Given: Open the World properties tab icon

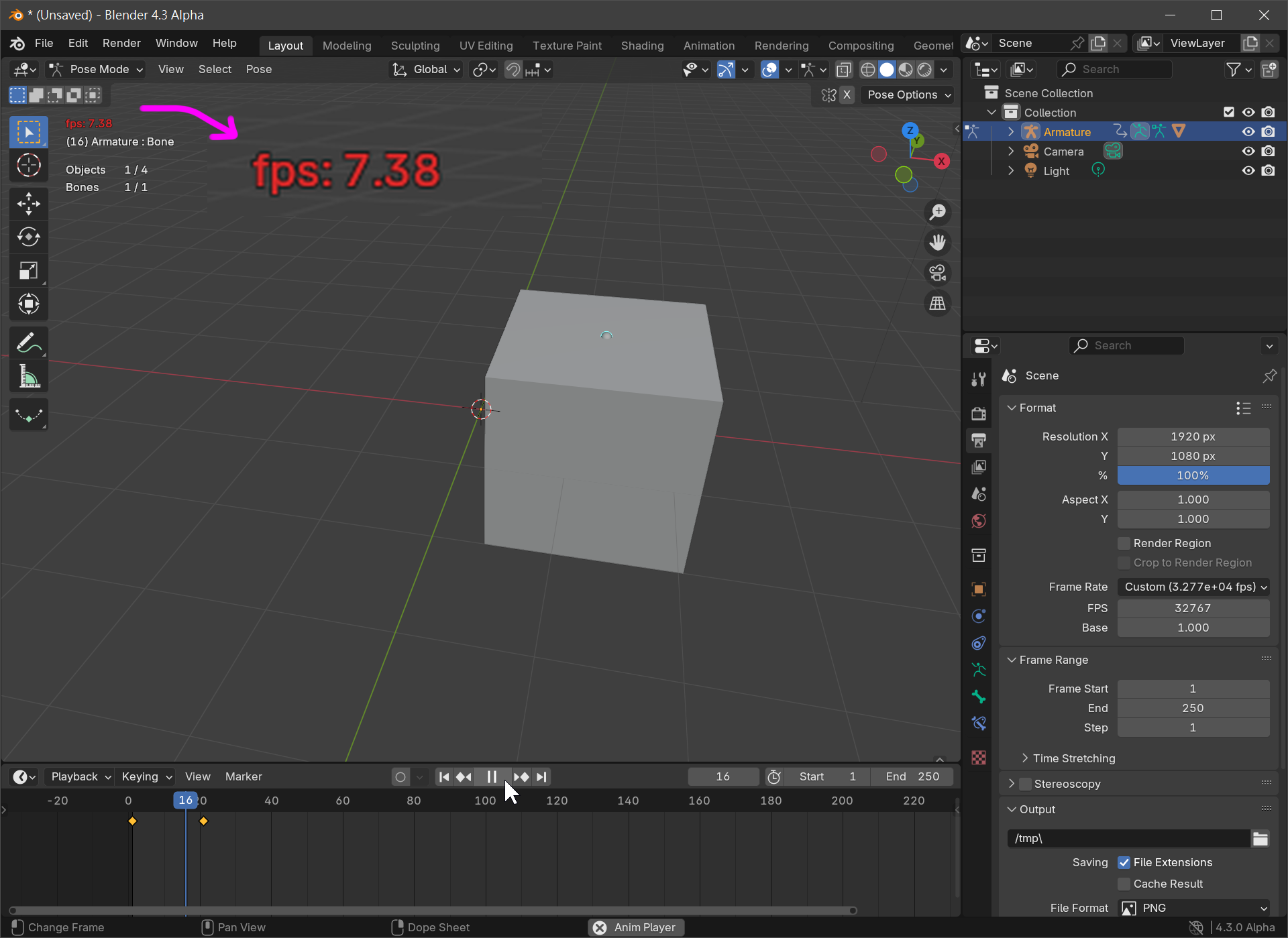Looking at the screenshot, I should (x=979, y=521).
